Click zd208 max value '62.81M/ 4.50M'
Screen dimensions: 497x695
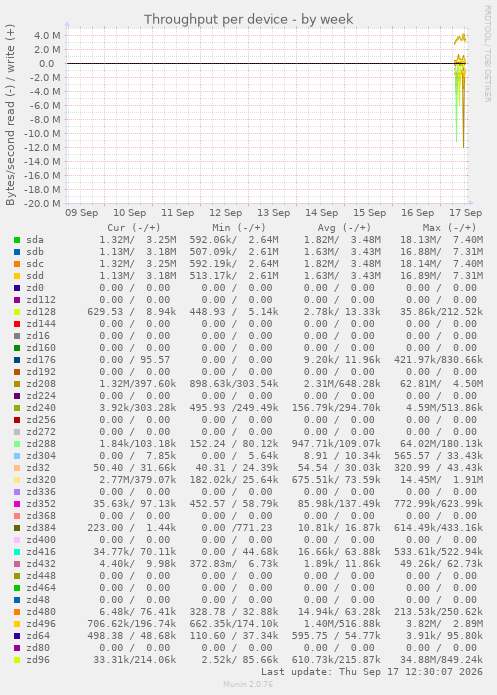coord(441,384)
